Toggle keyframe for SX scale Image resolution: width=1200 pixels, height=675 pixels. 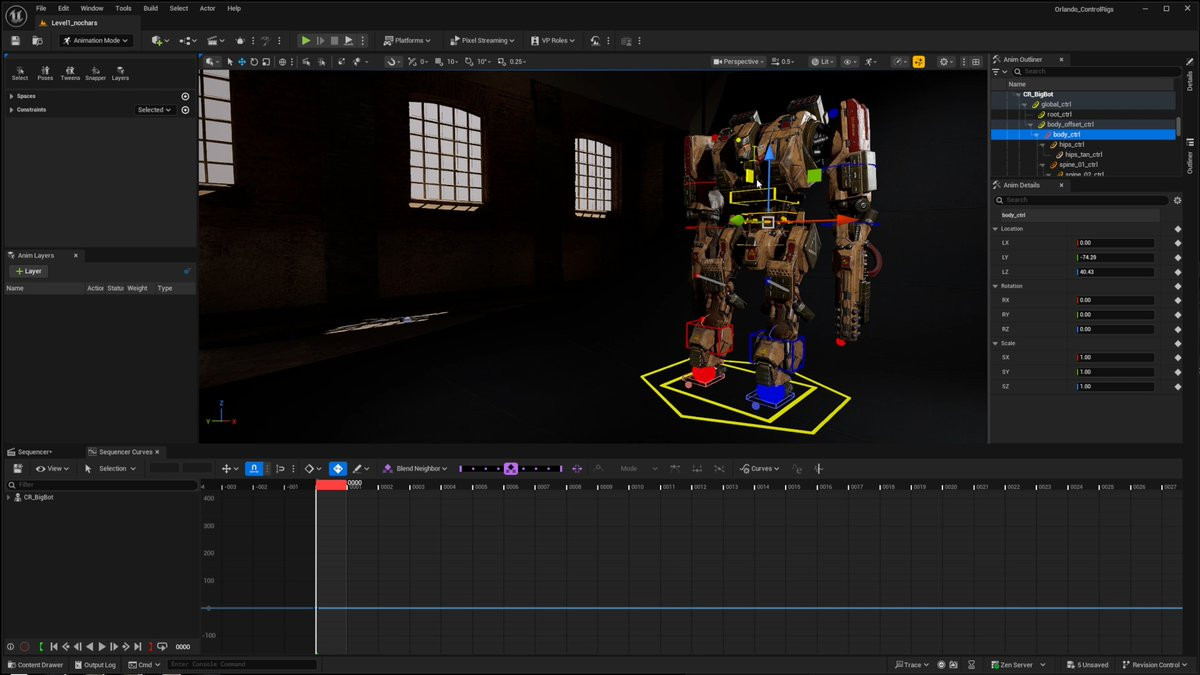click(x=1178, y=357)
